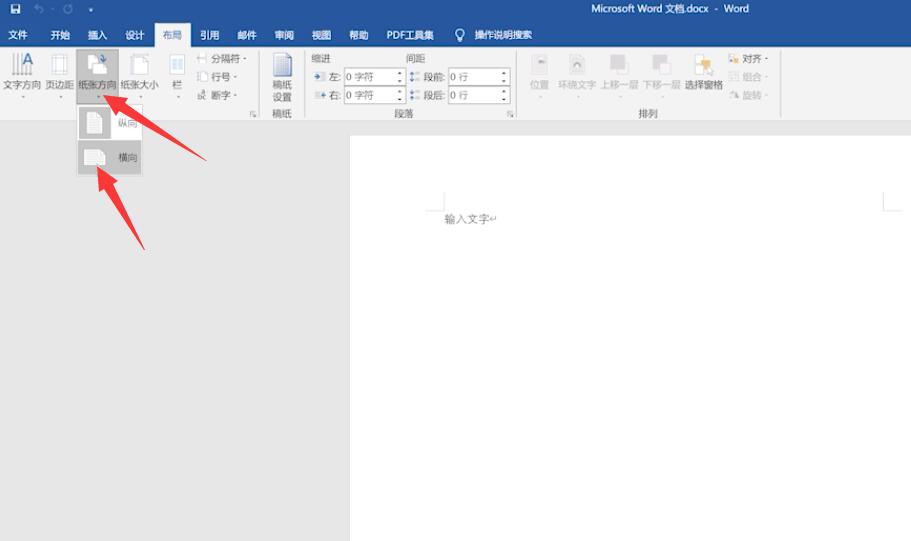The width and height of the screenshot is (911, 541).
Task: Click the 组合 group objects button
Action: [748, 77]
